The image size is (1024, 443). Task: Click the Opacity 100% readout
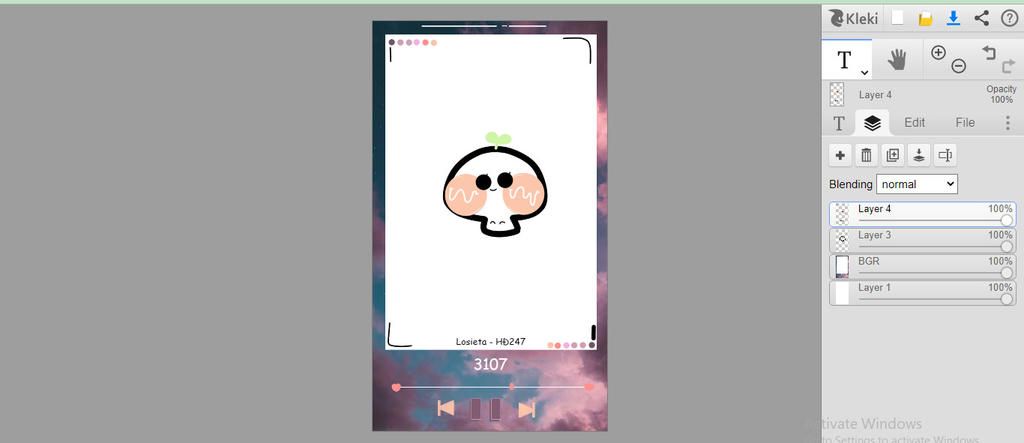1001,94
